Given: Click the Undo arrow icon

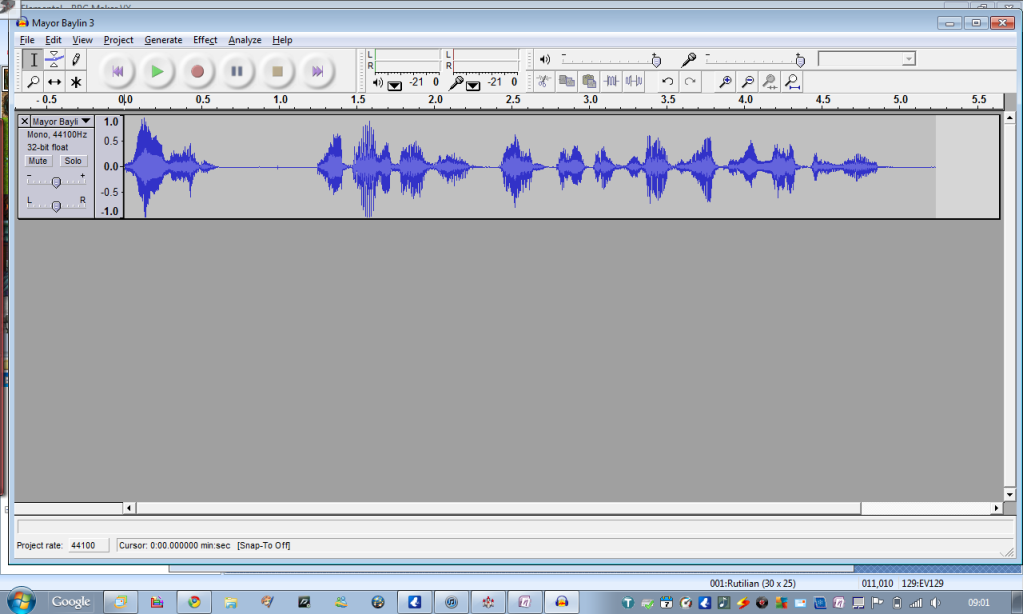Looking at the screenshot, I should (x=667, y=82).
